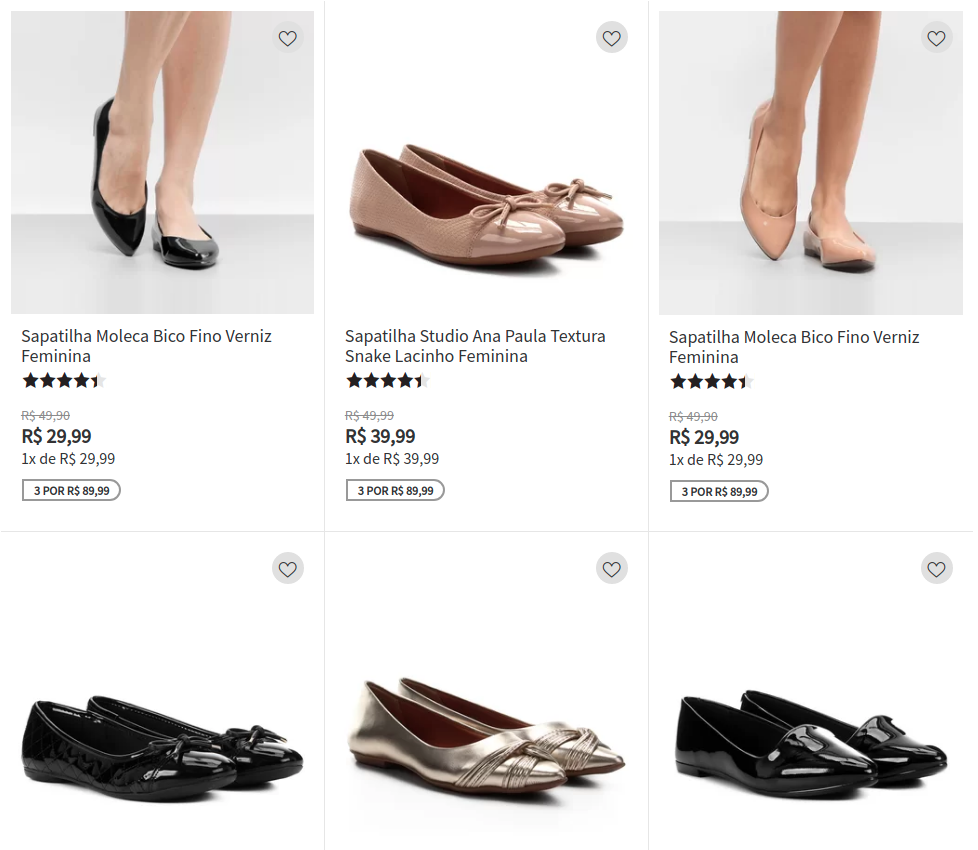Favorite the black Moleca Bico Fino Verniz flat
Screen dimensions: 978x850
coord(288,39)
